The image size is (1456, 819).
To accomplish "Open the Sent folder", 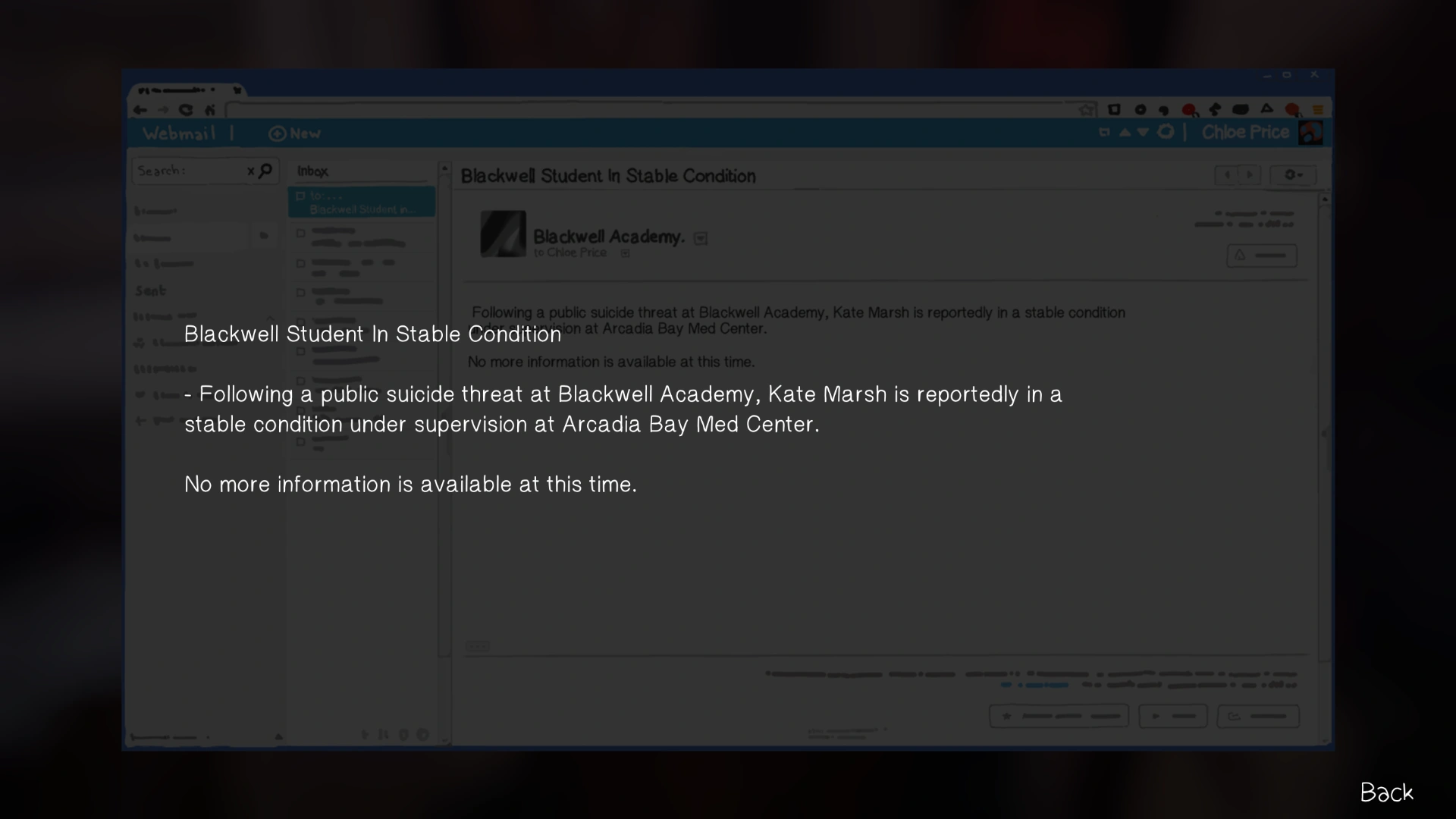I will point(150,291).
